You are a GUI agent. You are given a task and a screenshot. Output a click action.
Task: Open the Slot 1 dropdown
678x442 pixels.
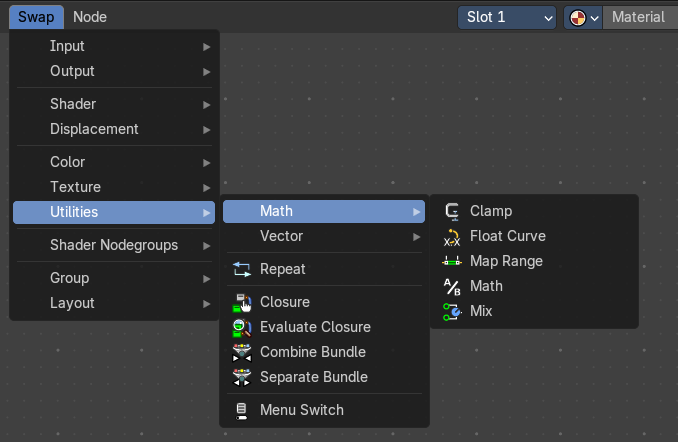[x=507, y=17]
